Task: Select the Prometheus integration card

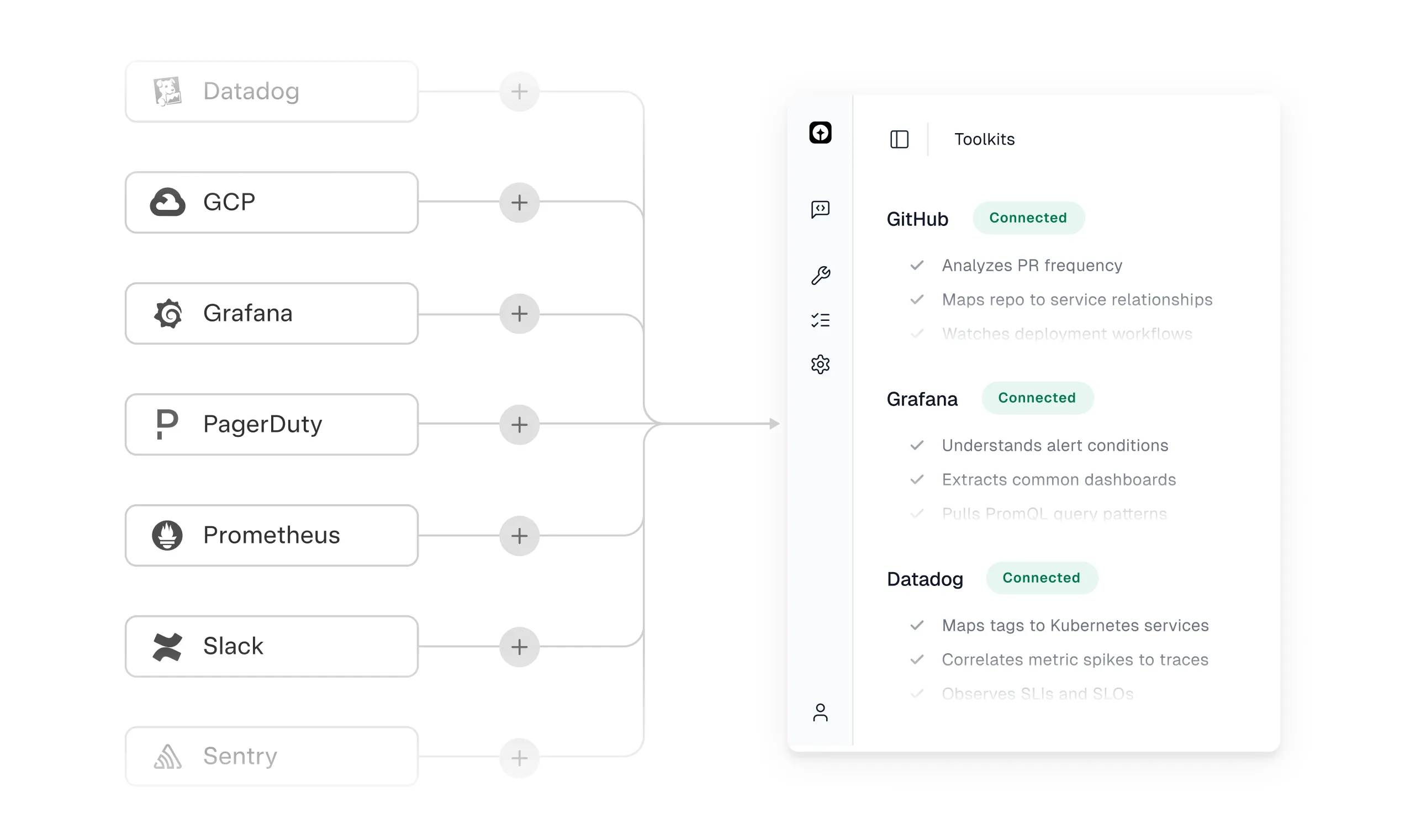Action: pyautogui.click(x=272, y=536)
